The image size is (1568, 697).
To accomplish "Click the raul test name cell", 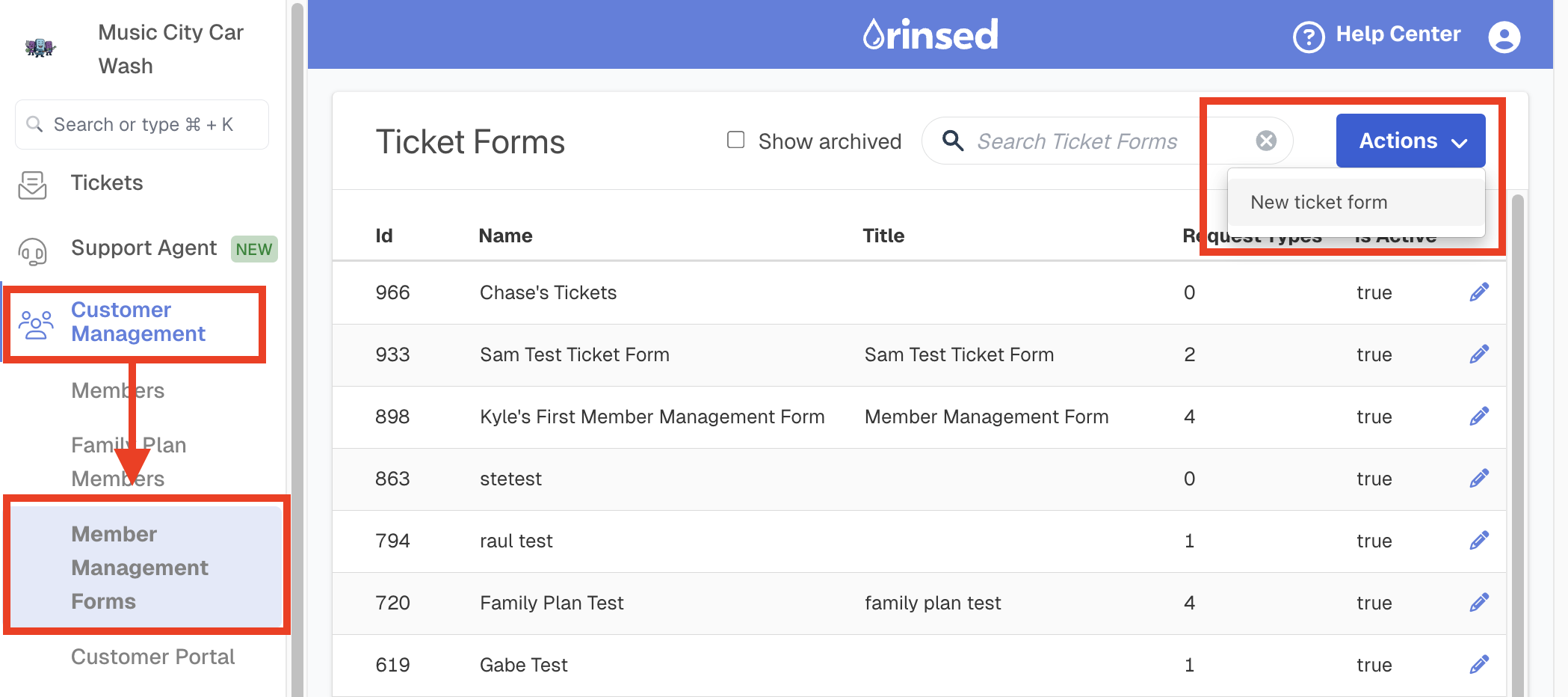I will click(x=516, y=541).
